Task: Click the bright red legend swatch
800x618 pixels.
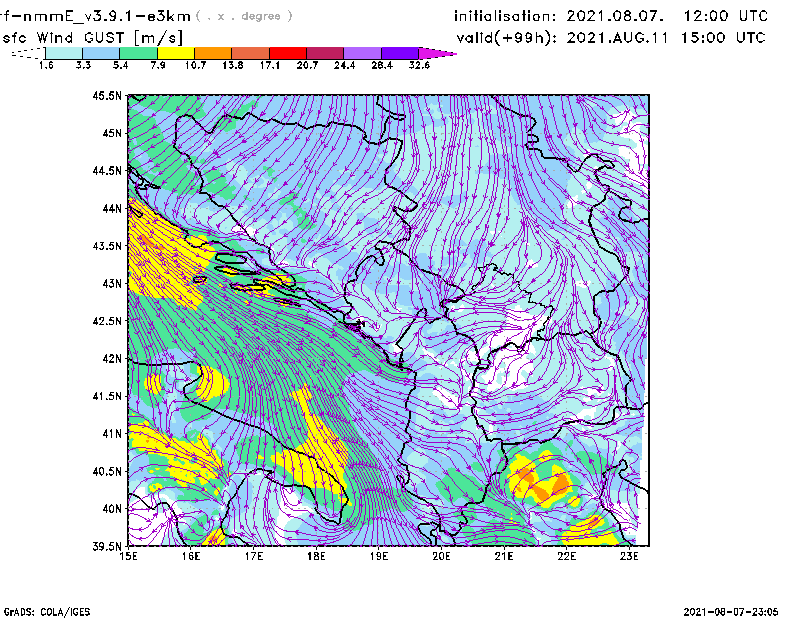Action: [x=288, y=53]
